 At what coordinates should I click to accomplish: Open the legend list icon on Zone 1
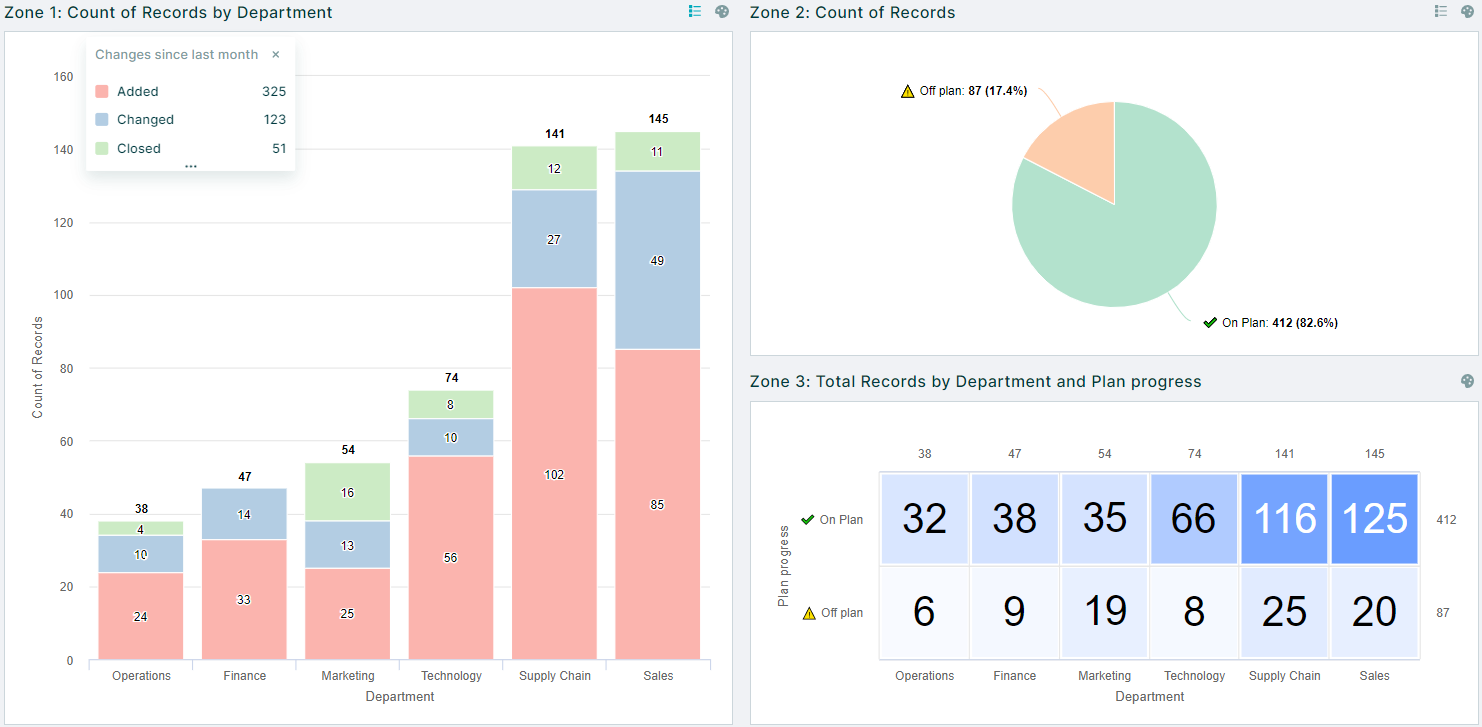[694, 12]
